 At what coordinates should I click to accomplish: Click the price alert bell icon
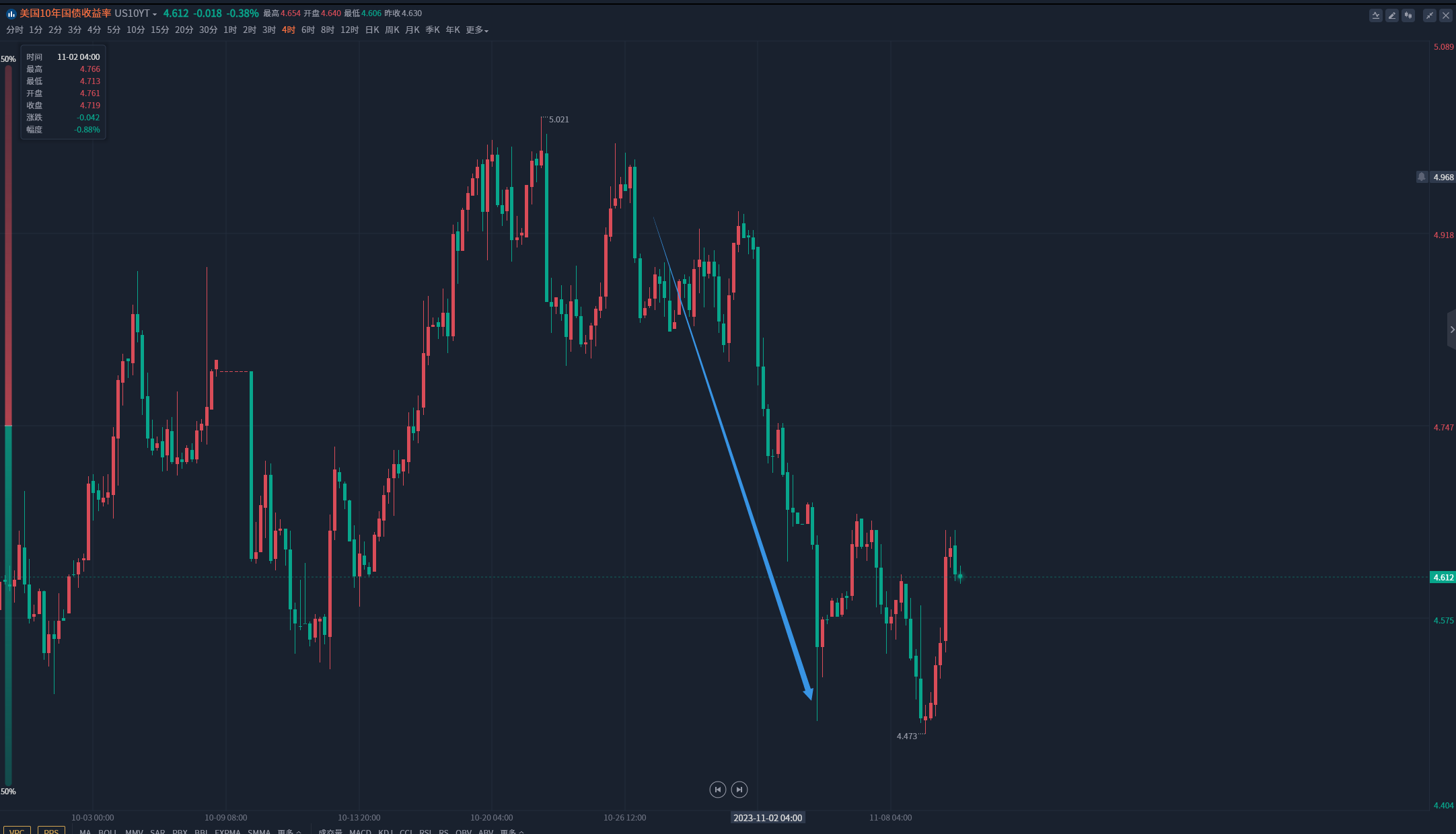point(1421,177)
